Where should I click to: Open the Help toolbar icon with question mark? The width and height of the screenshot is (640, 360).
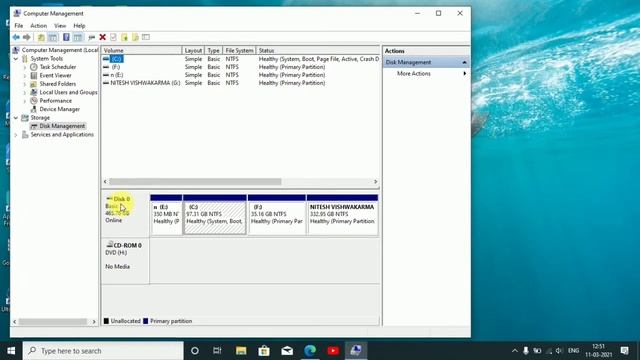[x=66, y=37]
